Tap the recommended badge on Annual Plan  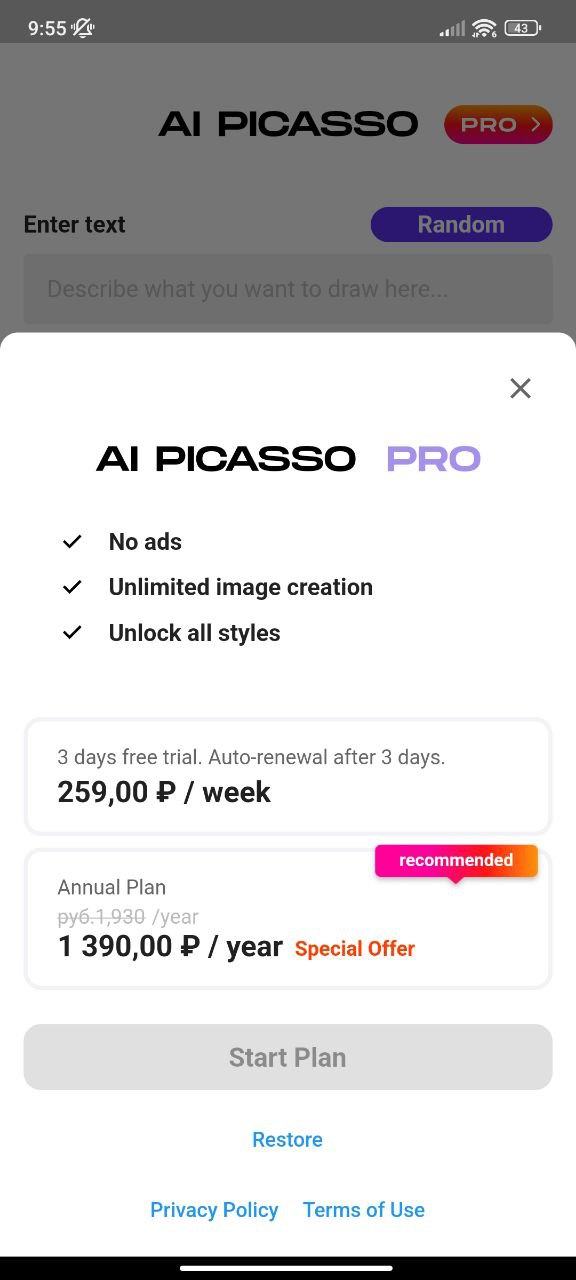456,860
